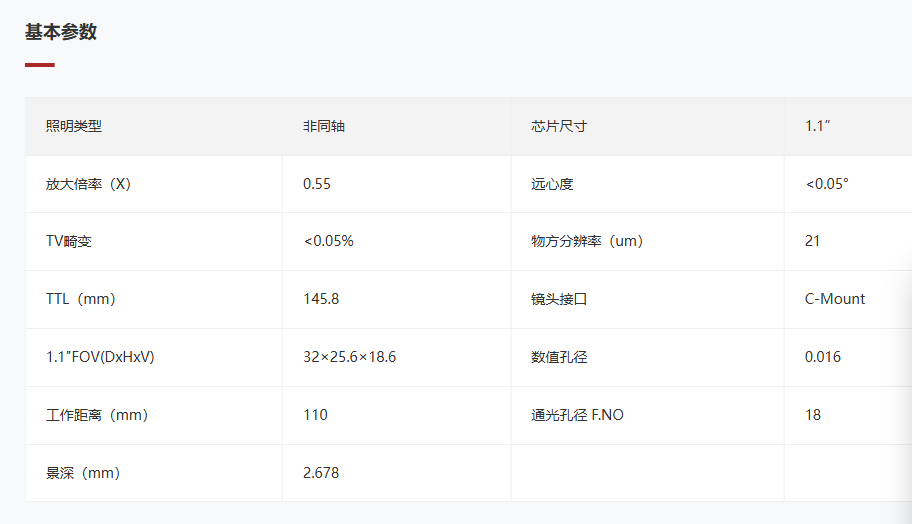Click the <0.05° telecentricity value
This screenshot has width=912, height=524.
click(x=826, y=184)
